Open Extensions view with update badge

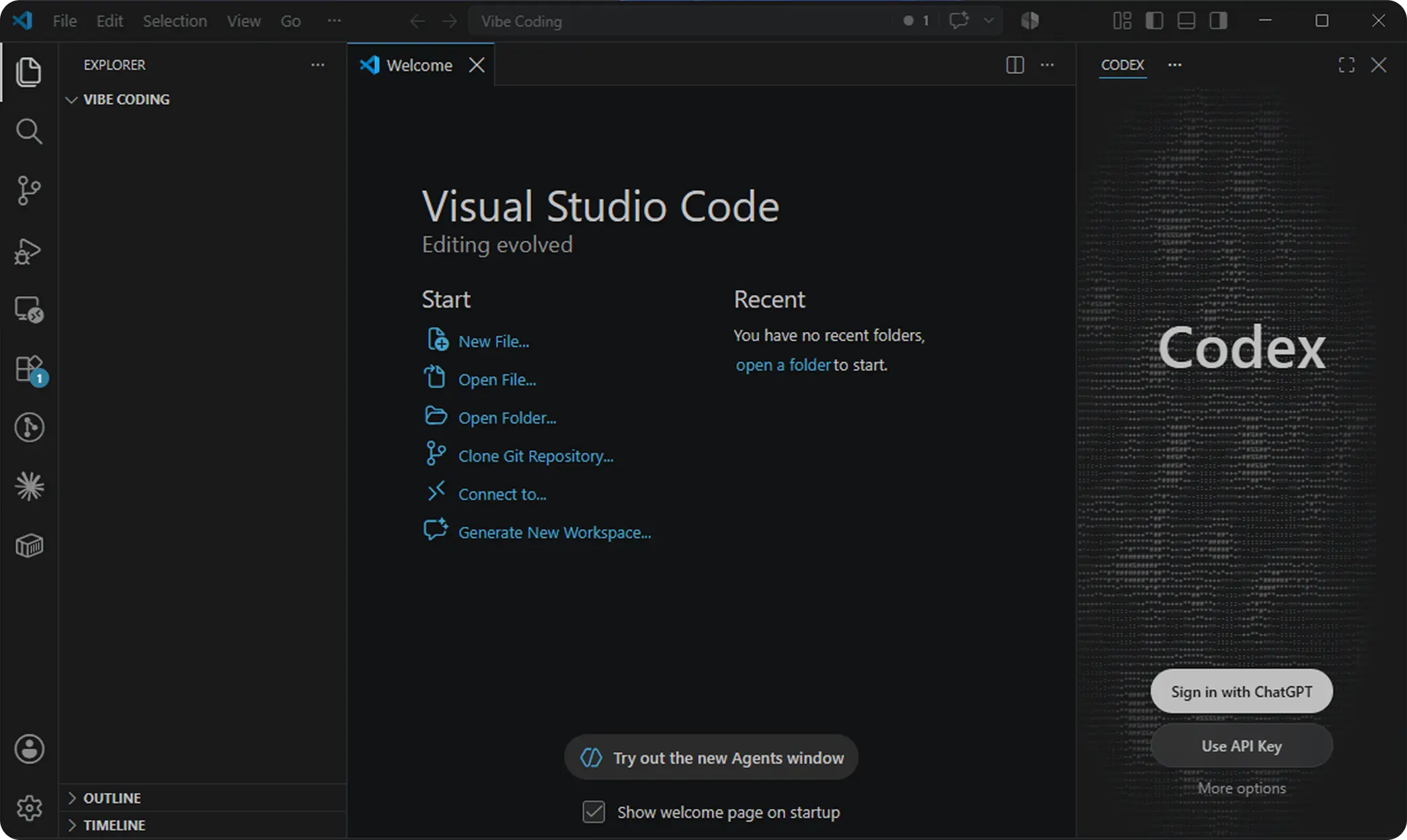click(30, 370)
